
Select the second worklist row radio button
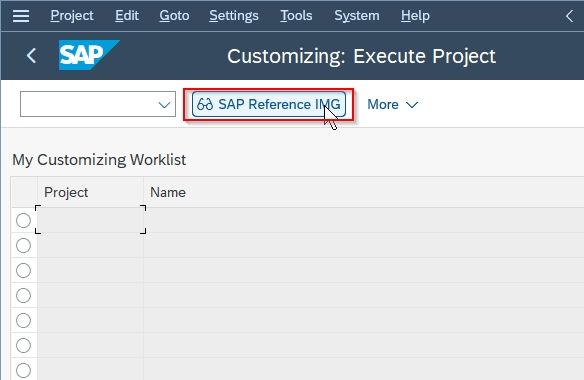click(23, 246)
